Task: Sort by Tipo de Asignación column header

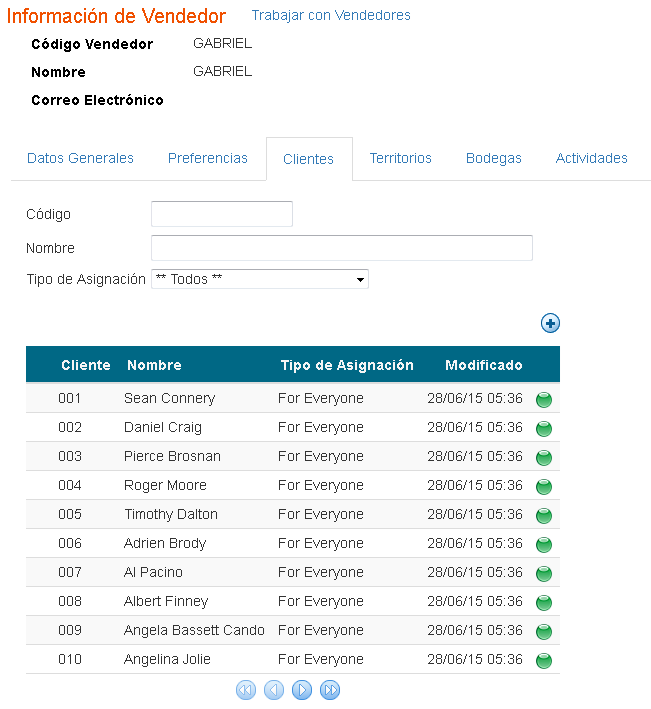Action: [347, 365]
